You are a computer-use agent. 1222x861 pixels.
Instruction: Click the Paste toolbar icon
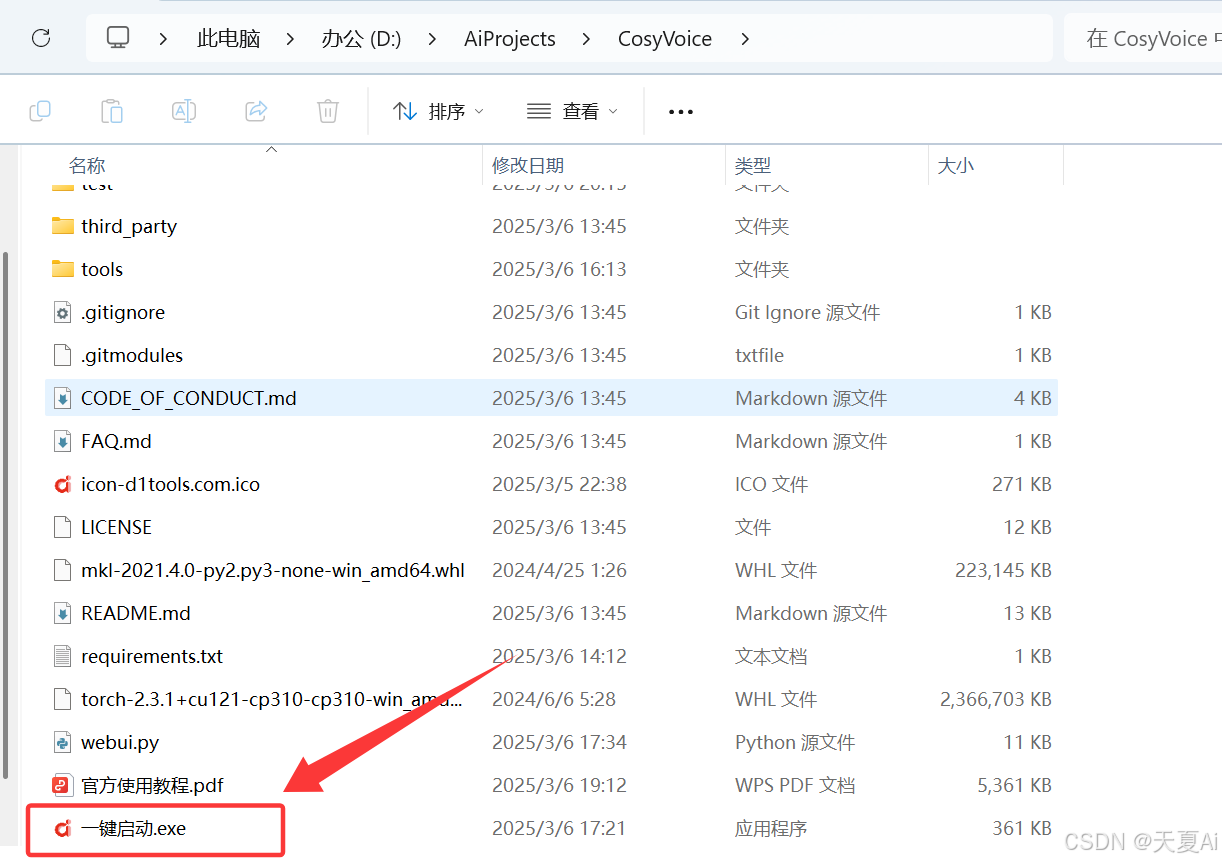(112, 111)
